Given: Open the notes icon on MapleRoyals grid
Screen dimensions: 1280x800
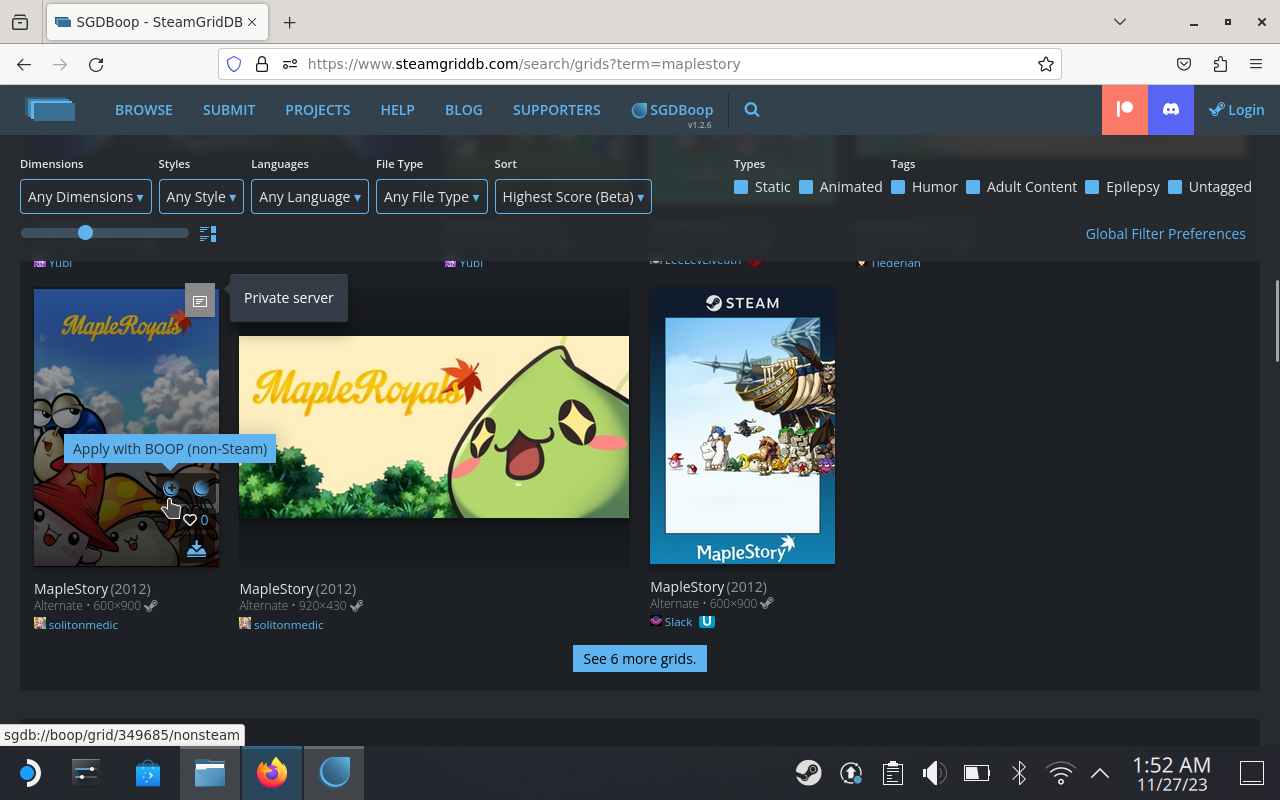Looking at the screenshot, I should 200,300.
